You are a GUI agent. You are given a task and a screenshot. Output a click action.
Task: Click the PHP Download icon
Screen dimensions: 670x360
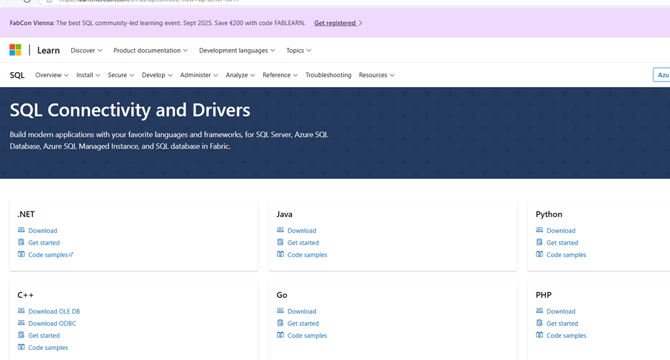(x=539, y=310)
